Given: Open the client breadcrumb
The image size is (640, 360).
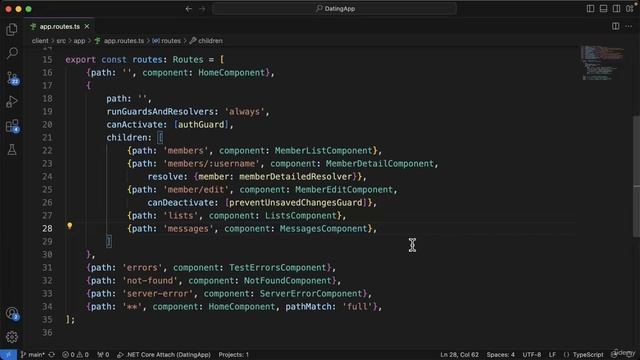Looking at the screenshot, I should pos(40,41).
